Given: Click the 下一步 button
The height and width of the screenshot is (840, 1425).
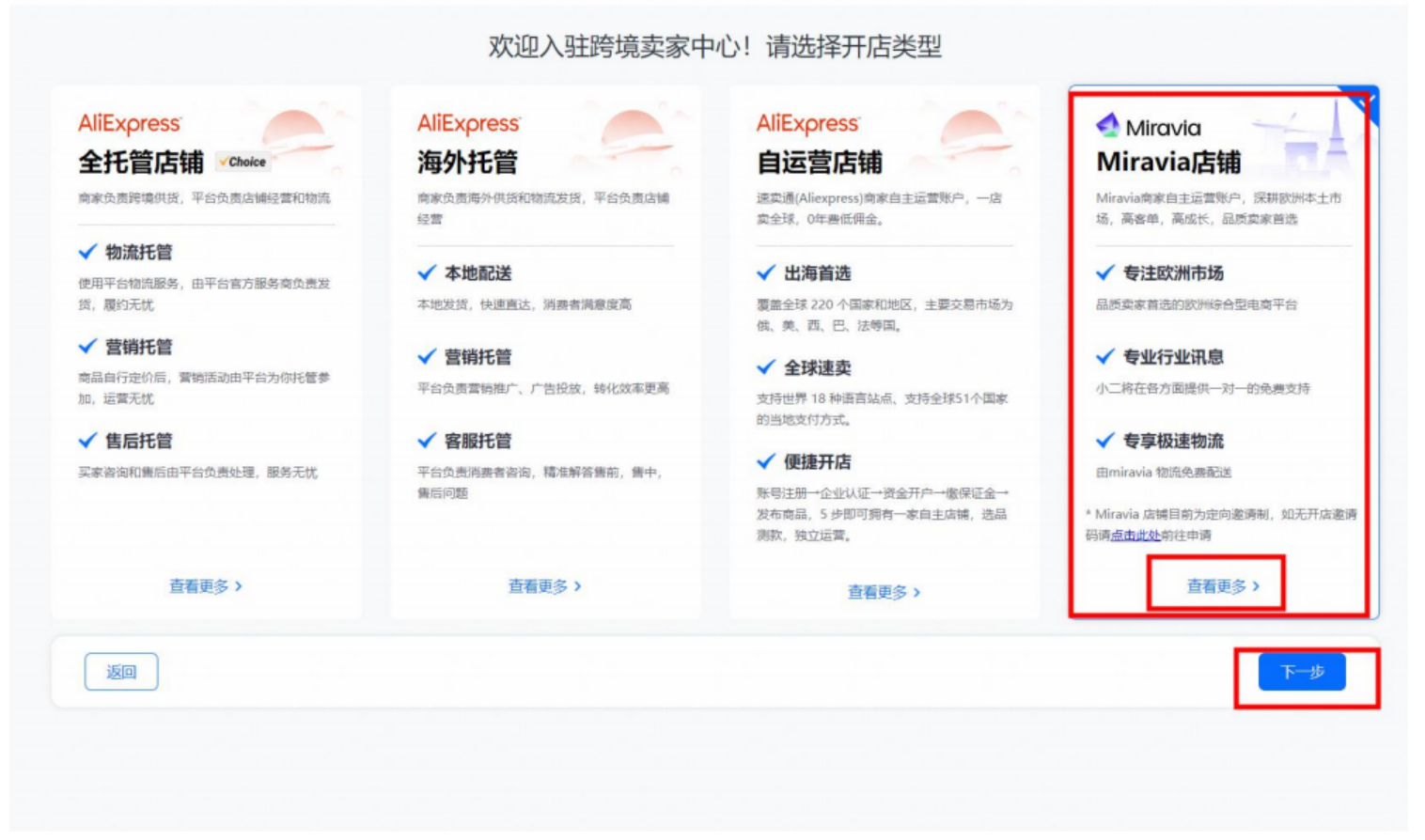Looking at the screenshot, I should click(1302, 672).
